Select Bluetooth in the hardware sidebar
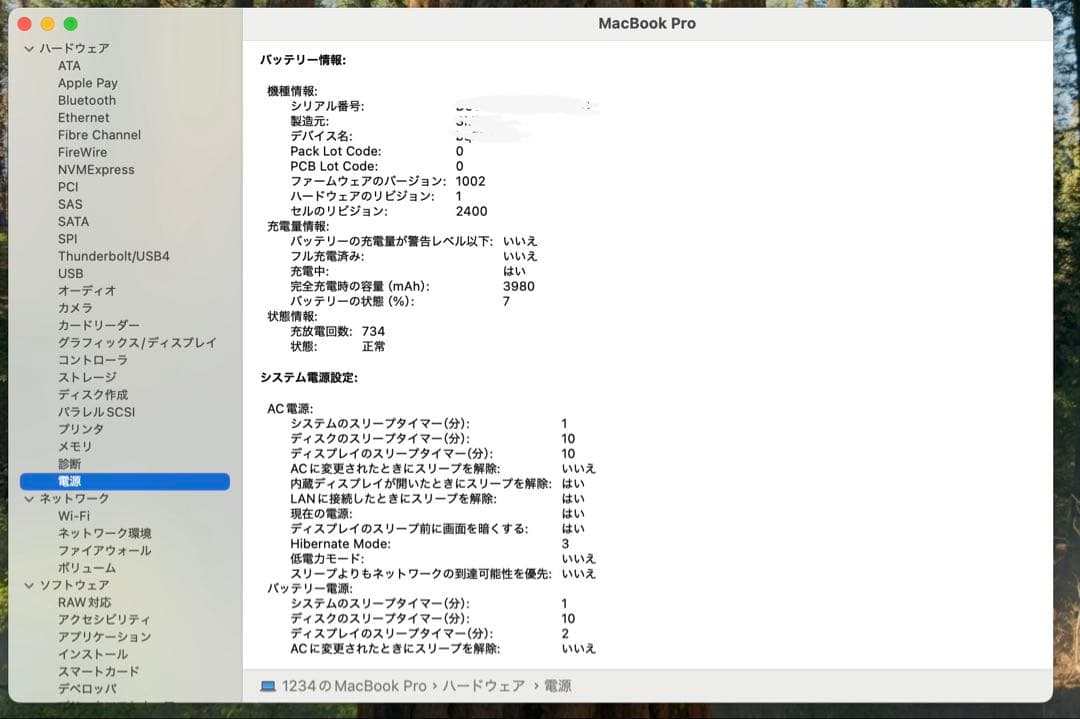The image size is (1080, 719). (x=86, y=100)
